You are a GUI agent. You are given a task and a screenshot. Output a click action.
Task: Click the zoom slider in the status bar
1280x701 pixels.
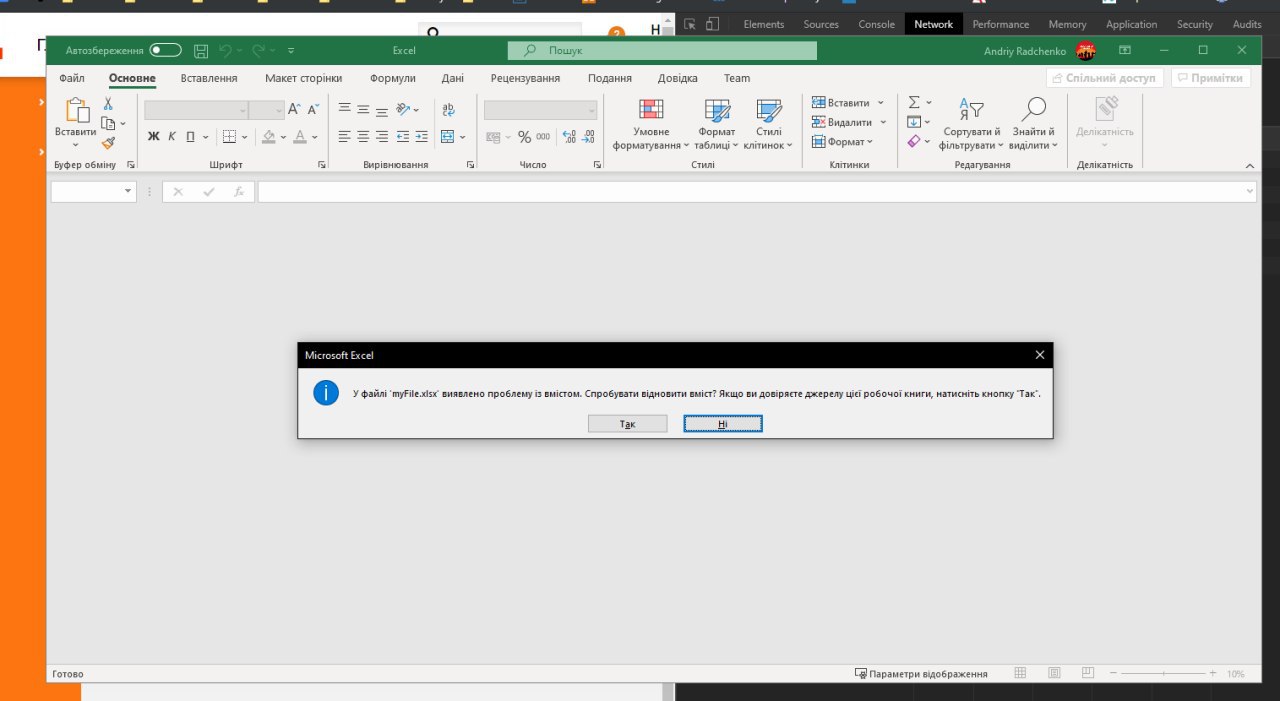pos(1165,674)
